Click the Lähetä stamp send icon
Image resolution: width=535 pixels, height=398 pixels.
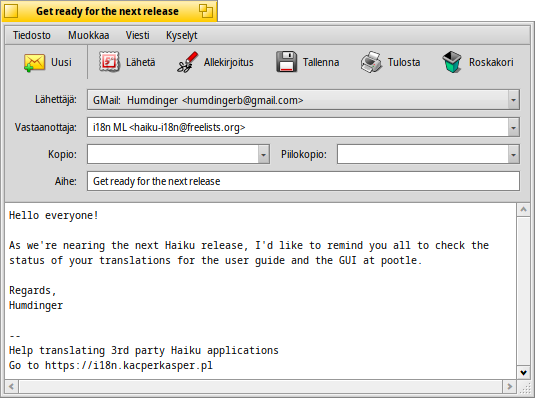point(109,62)
